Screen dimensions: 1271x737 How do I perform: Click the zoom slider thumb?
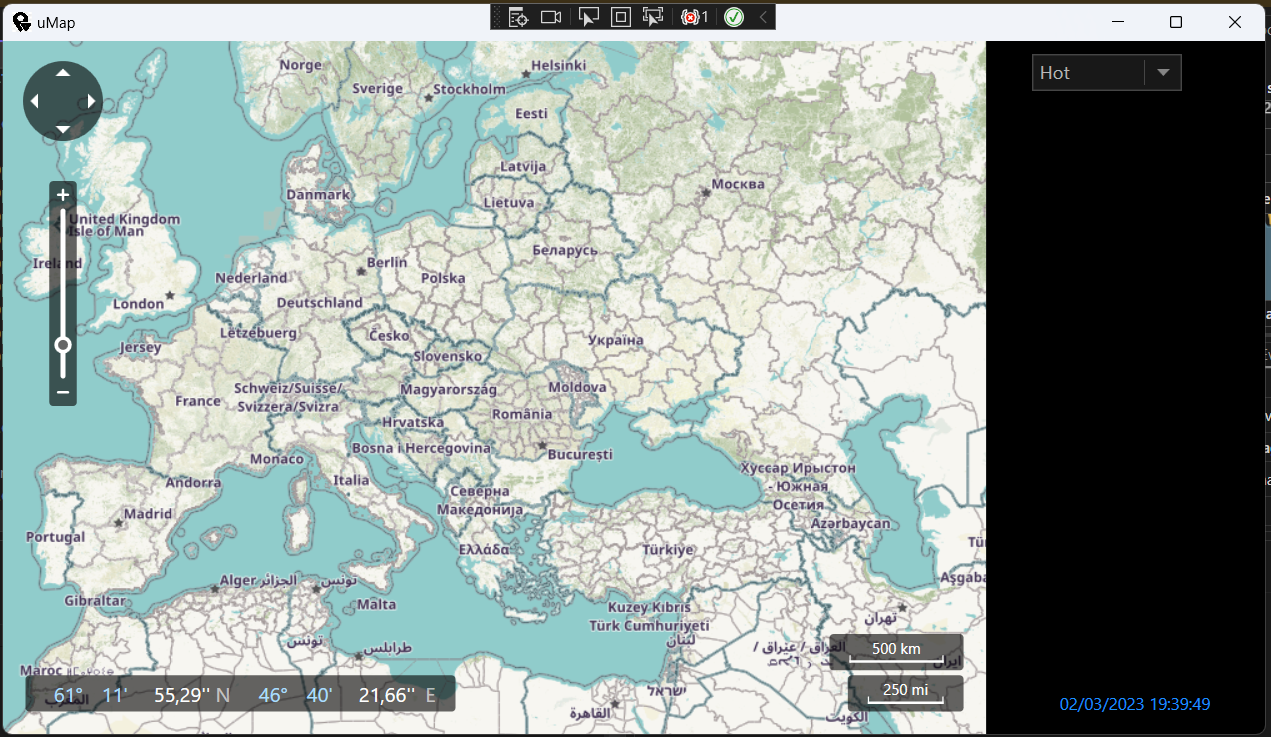(x=63, y=345)
